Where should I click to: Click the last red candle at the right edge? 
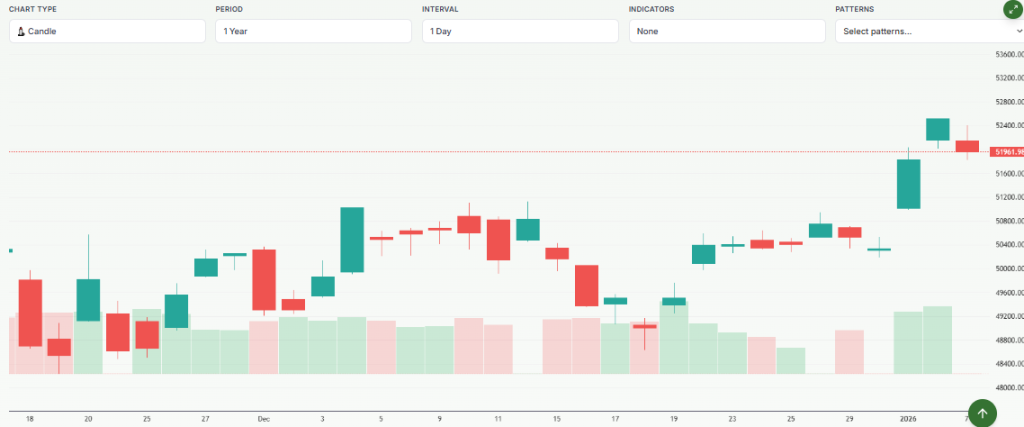(x=967, y=146)
